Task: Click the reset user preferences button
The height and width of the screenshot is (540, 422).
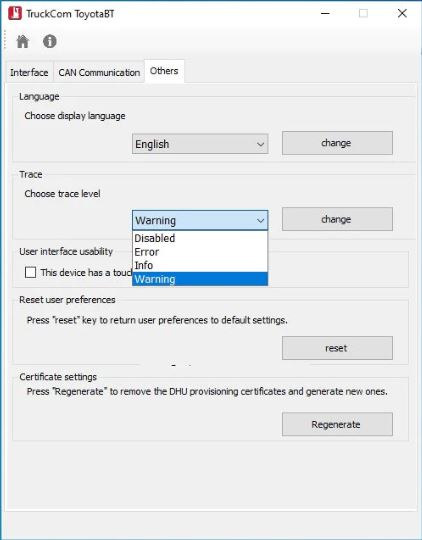Action: 337,348
